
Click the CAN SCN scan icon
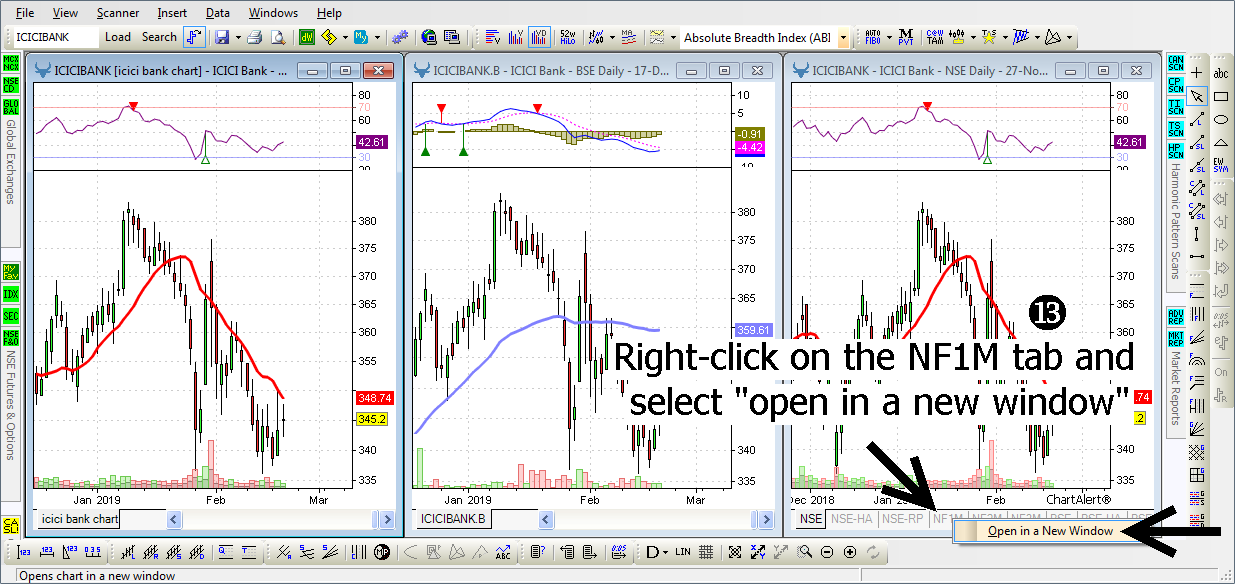1175,64
